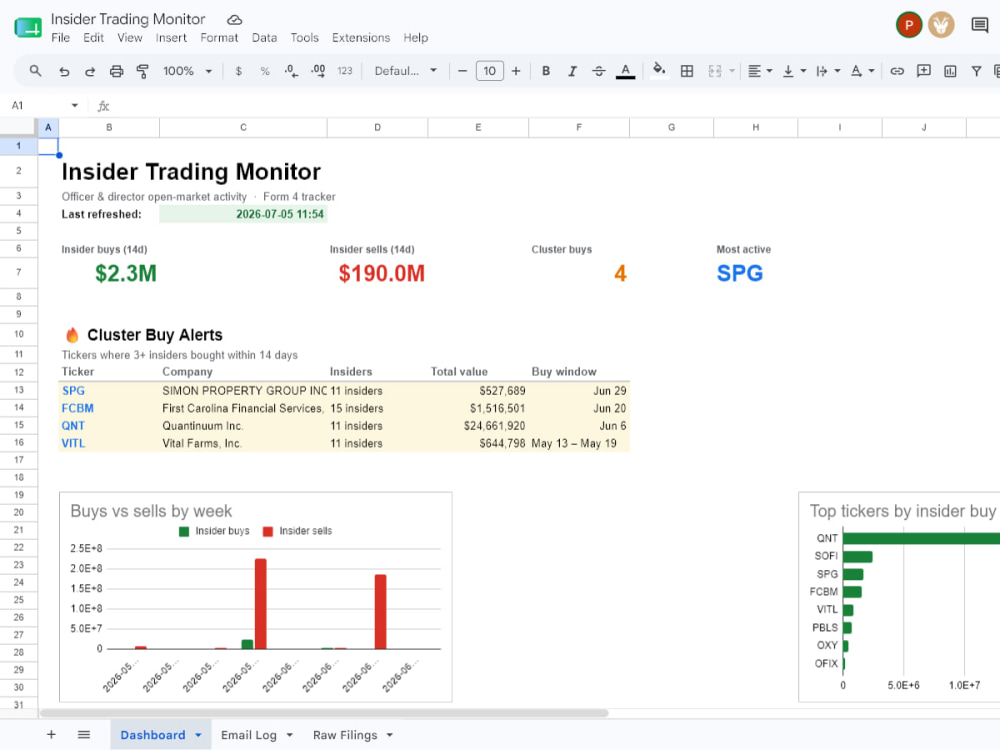Open text wrapping dropdown

coord(828,71)
